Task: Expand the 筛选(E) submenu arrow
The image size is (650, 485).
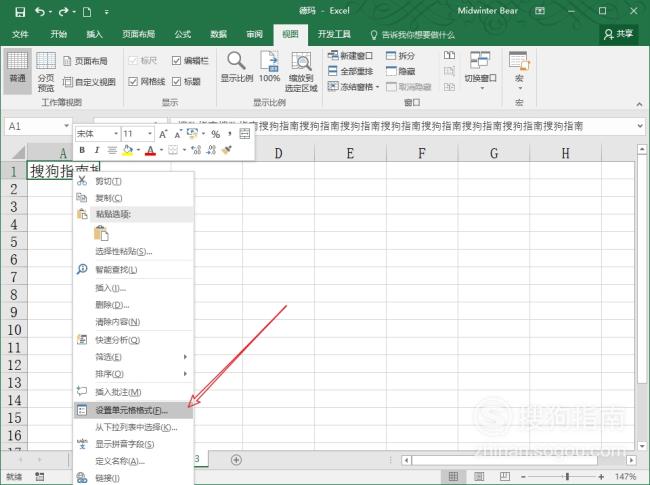Action: pos(185,357)
